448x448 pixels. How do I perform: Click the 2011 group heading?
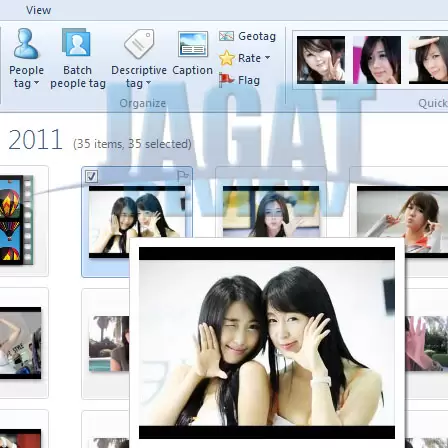[x=35, y=140]
